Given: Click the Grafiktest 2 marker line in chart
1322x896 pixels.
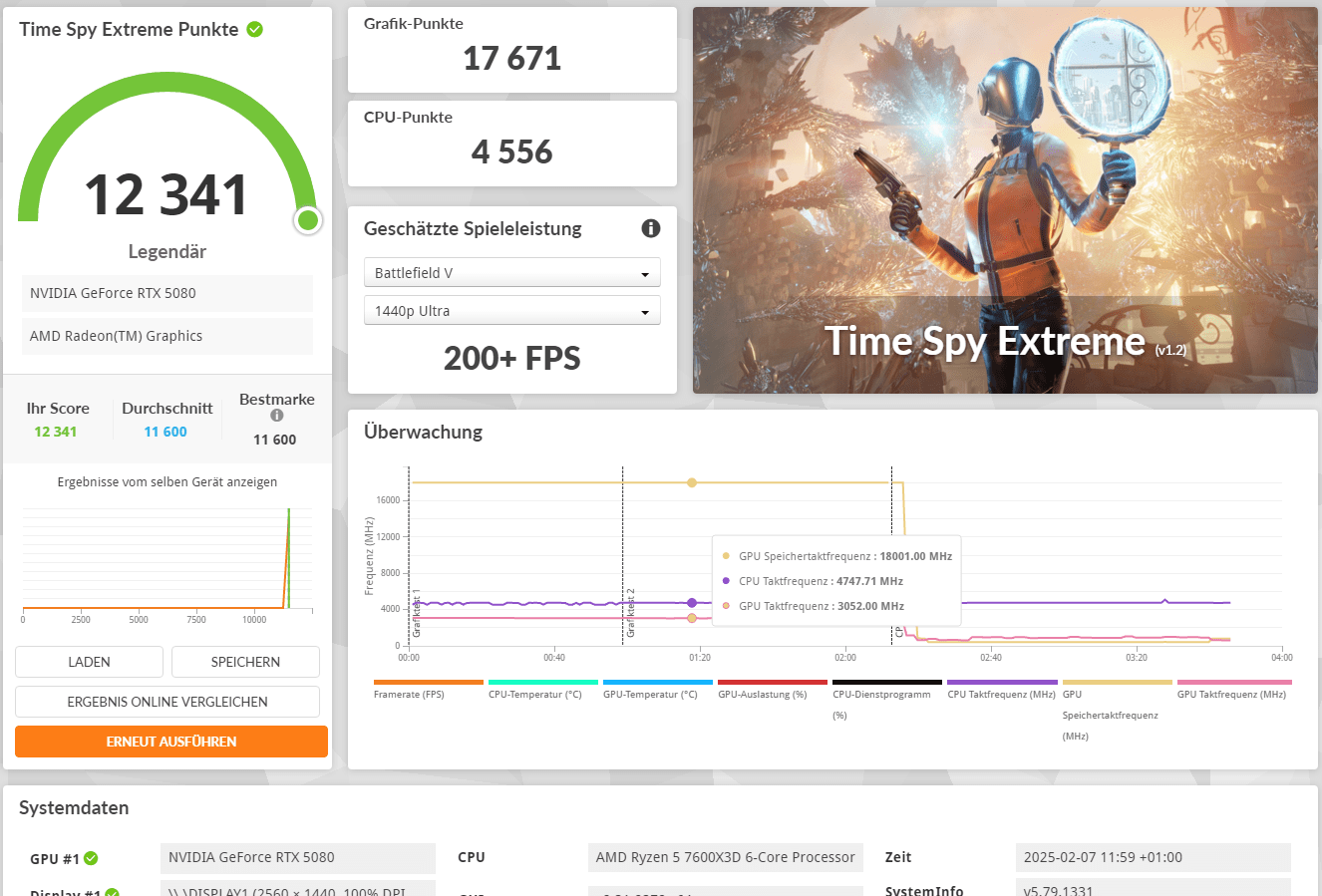Looking at the screenshot, I should coord(623,556).
